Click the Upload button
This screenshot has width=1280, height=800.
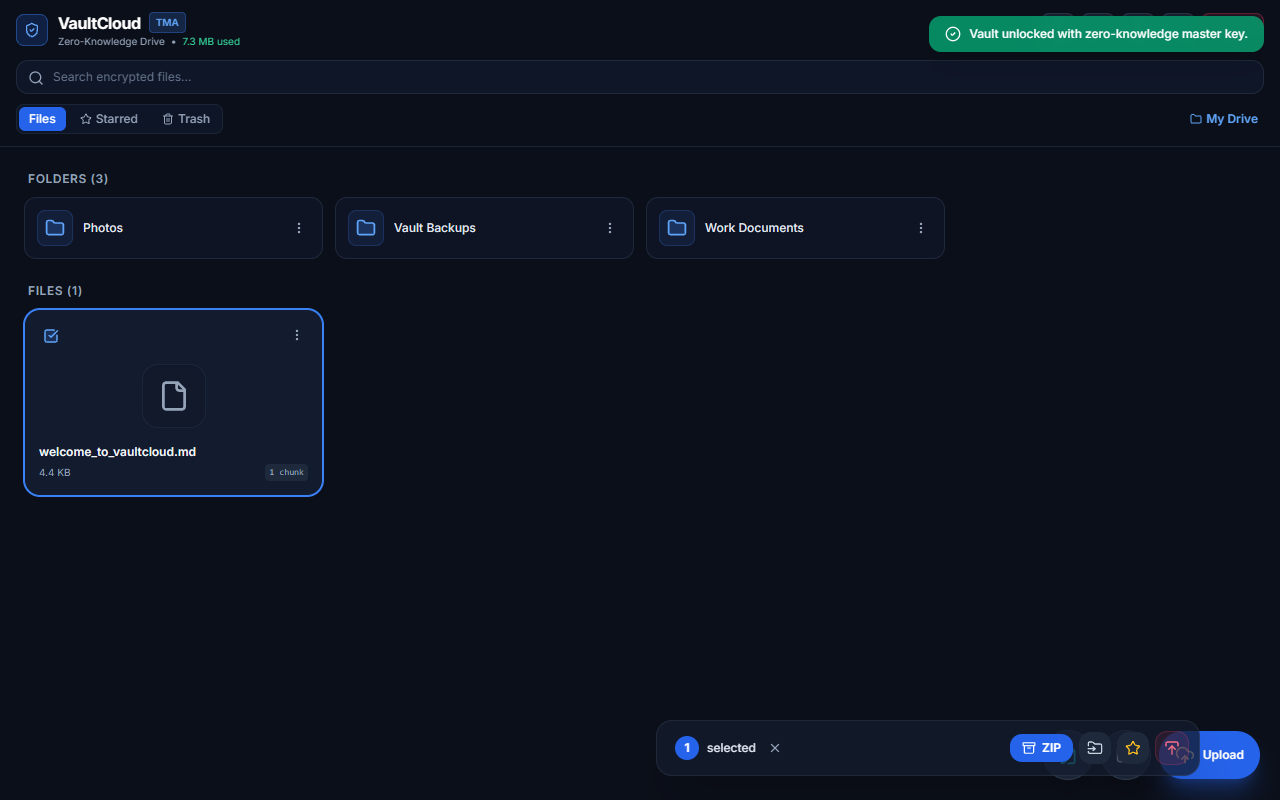1210,755
